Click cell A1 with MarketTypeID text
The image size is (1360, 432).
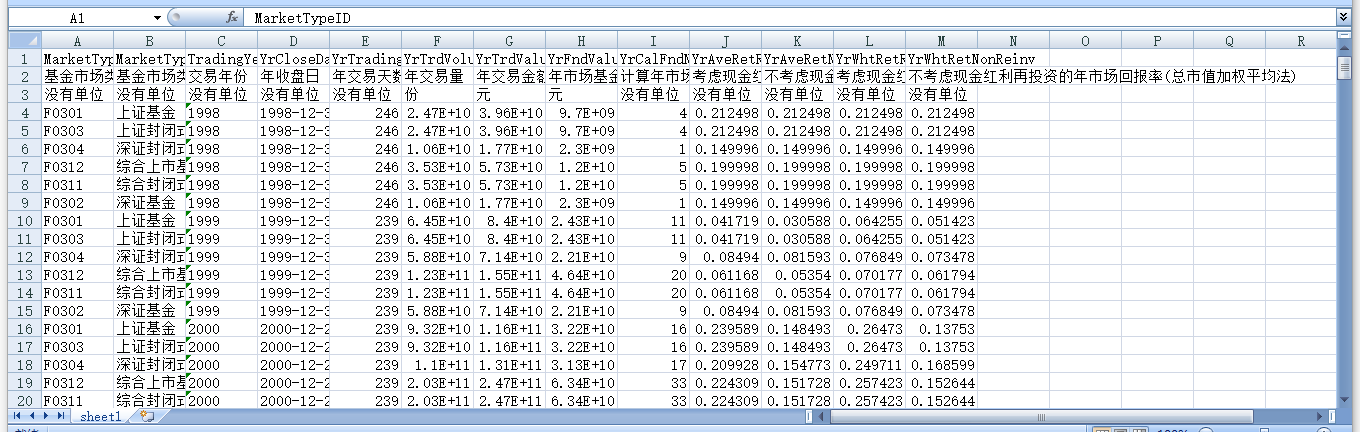(77, 59)
